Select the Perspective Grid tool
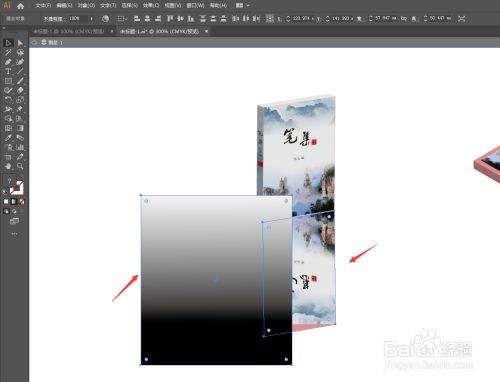Screen dimensions: 500x382 [x=20, y=119]
